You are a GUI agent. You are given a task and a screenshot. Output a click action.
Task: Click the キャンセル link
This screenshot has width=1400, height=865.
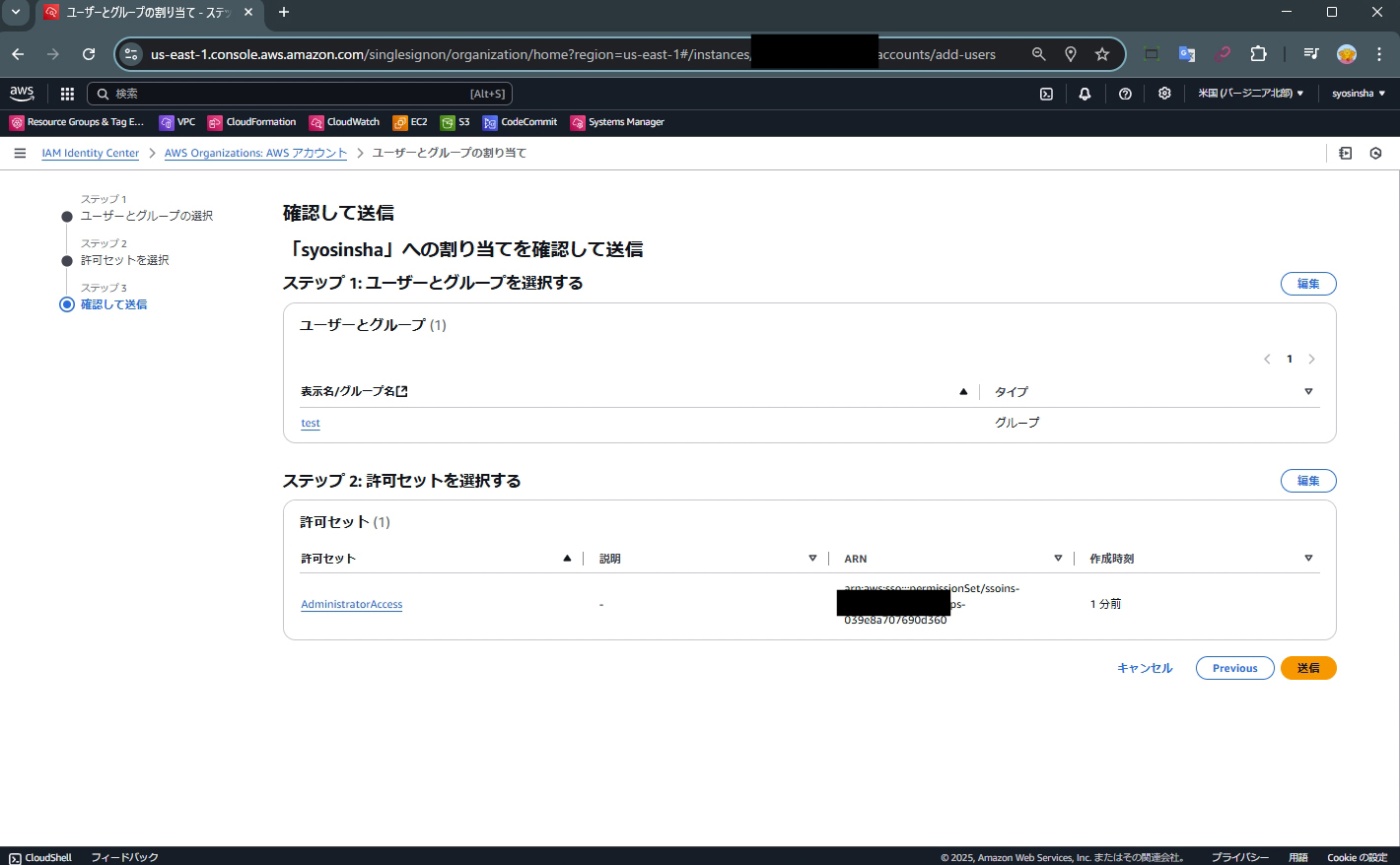(x=1145, y=668)
